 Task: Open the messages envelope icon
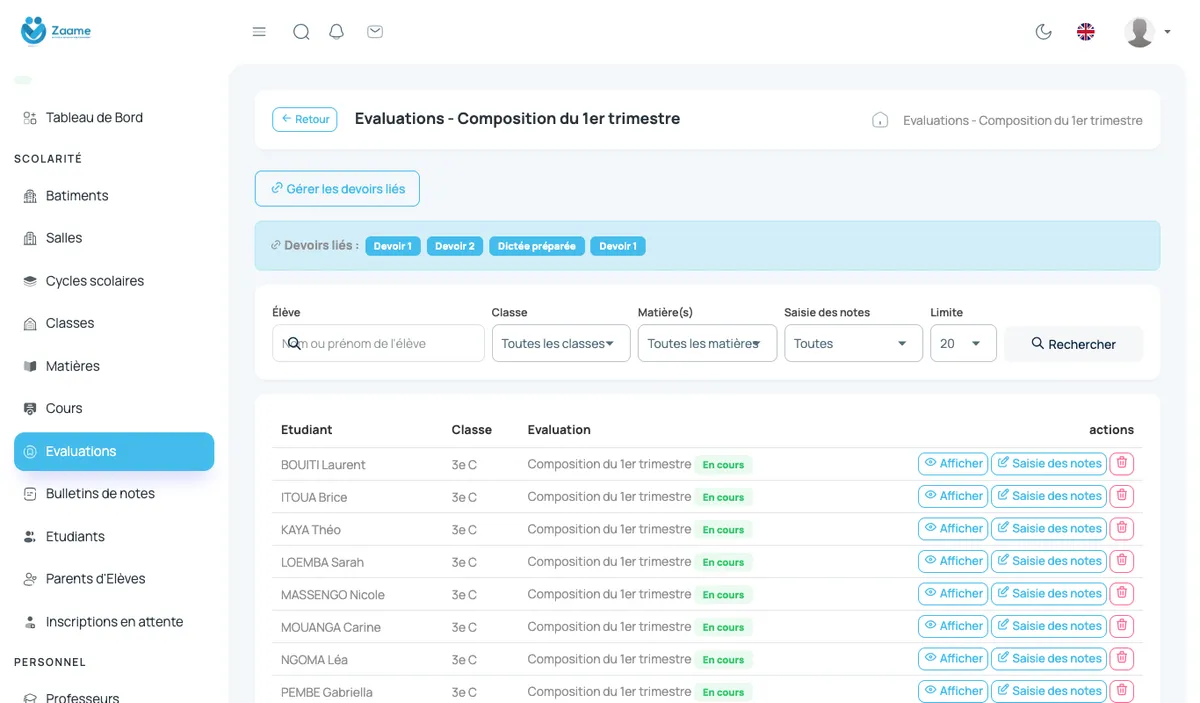[x=375, y=32]
